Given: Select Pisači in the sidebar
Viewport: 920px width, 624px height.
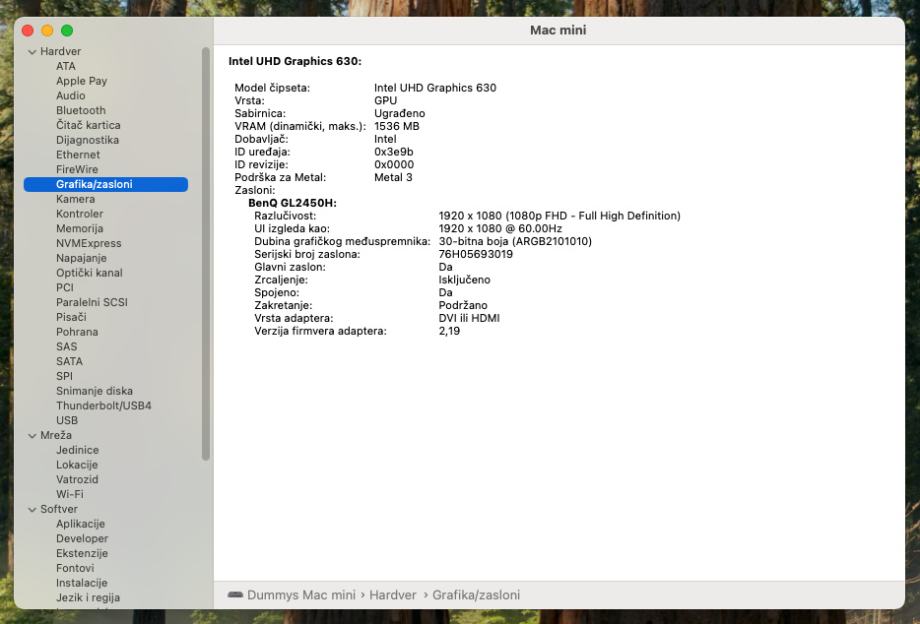Looking at the screenshot, I should pos(71,317).
